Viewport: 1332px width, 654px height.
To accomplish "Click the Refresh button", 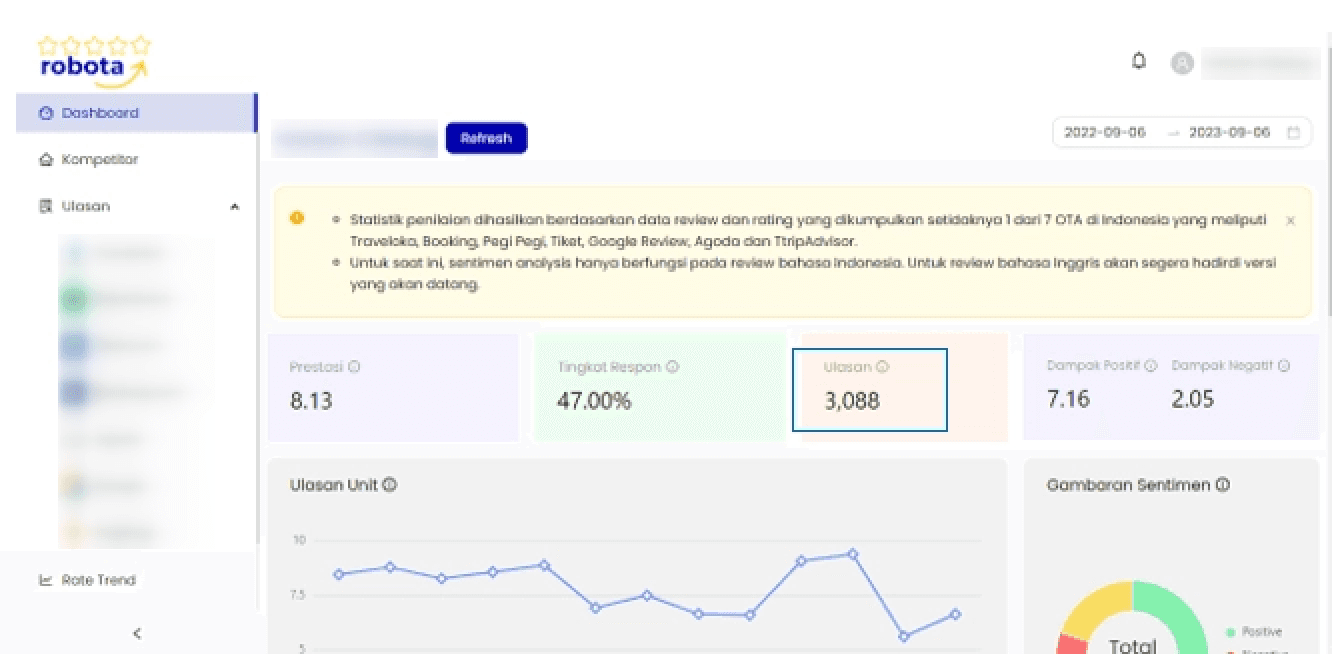I will click(486, 138).
